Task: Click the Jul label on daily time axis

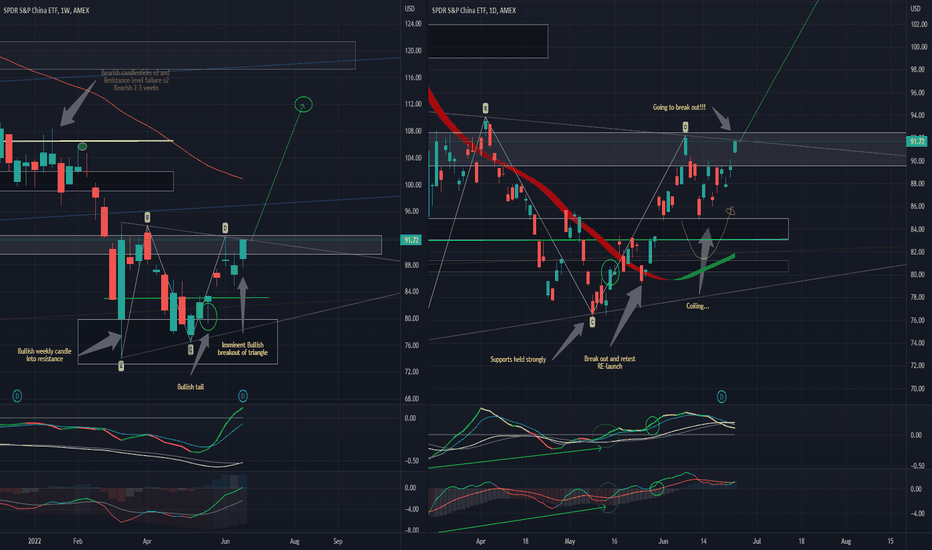Action: [757, 541]
